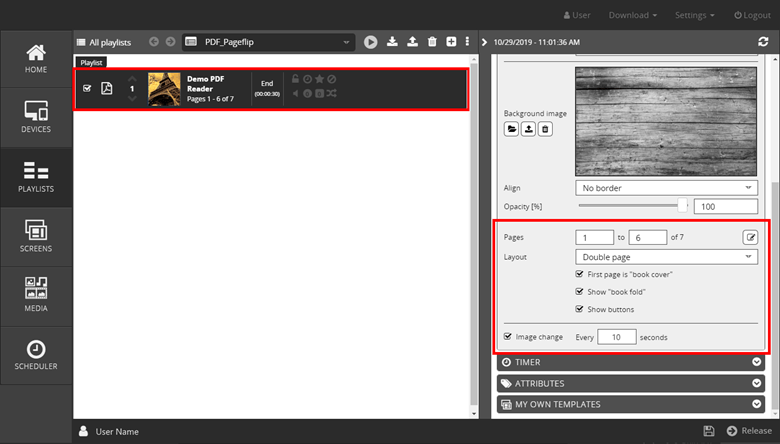Click the Pages start field showing 1
Viewport: 780px width, 444px height.
pos(594,238)
